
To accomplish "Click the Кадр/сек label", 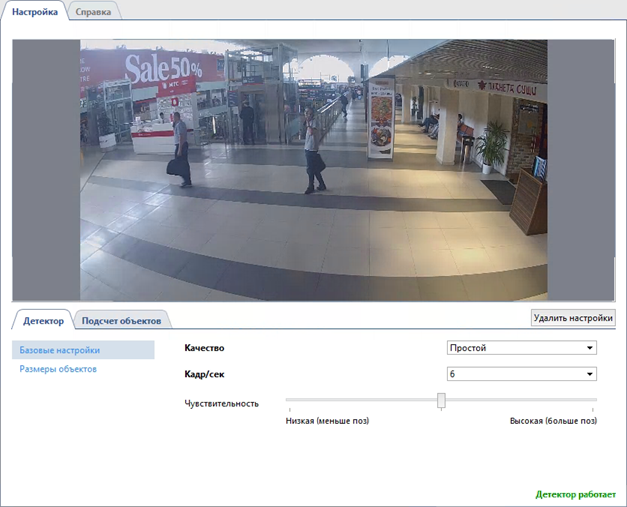I will [205, 374].
